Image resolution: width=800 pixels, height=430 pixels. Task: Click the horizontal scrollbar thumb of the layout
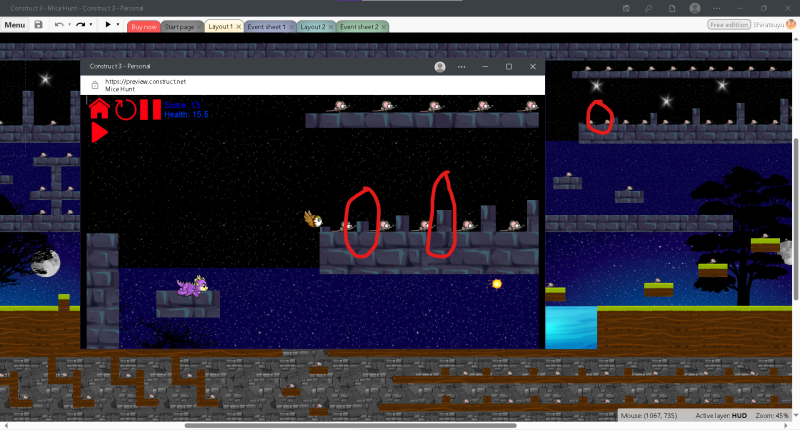coord(351,425)
